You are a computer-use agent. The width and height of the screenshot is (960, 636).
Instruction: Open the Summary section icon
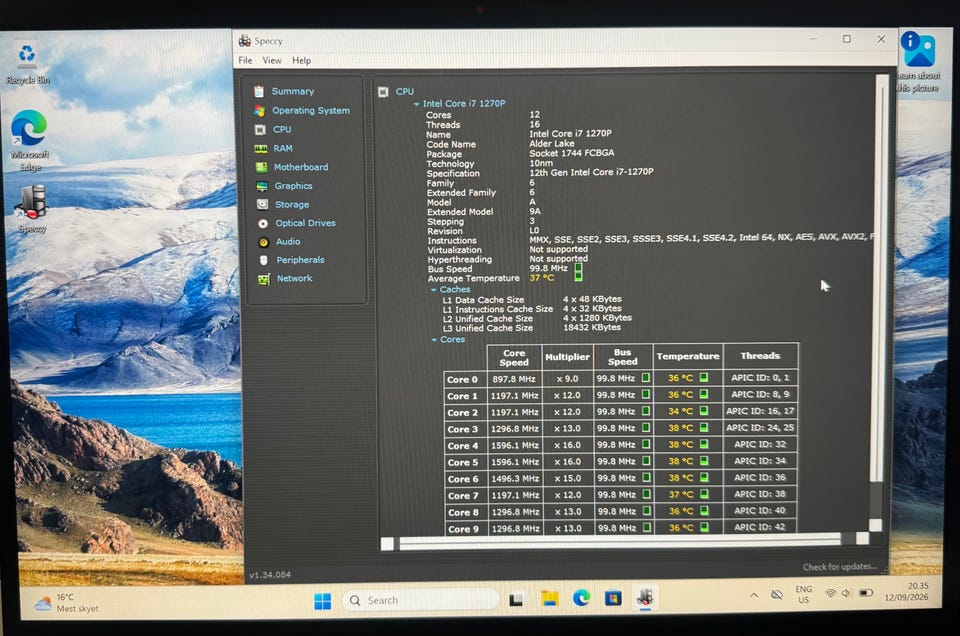[x=259, y=91]
